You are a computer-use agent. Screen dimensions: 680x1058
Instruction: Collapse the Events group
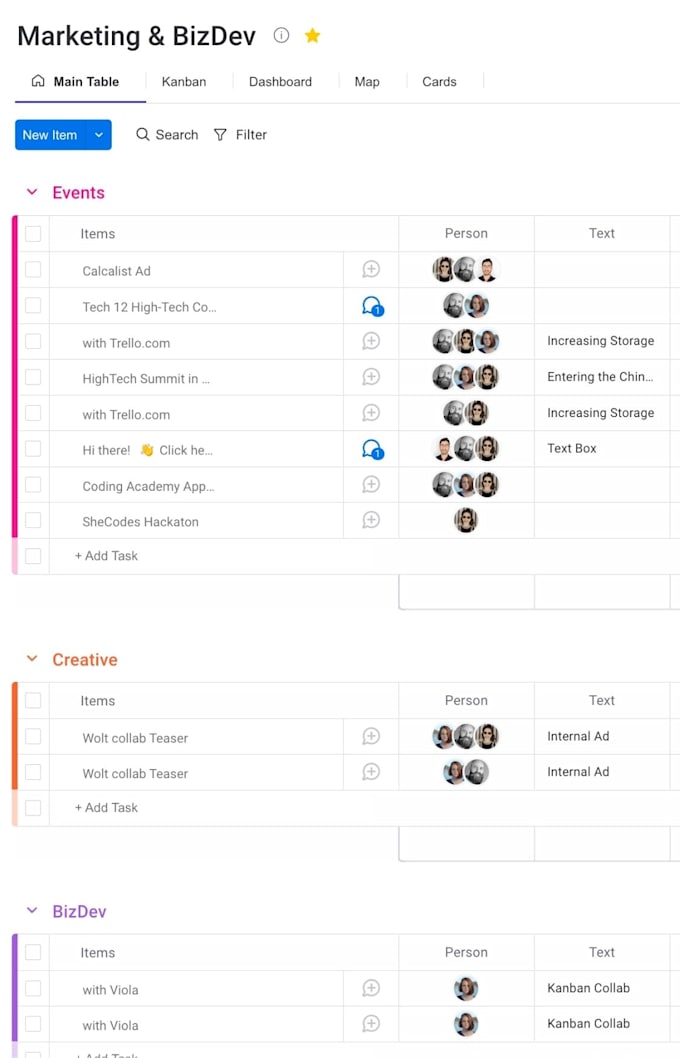click(32, 192)
